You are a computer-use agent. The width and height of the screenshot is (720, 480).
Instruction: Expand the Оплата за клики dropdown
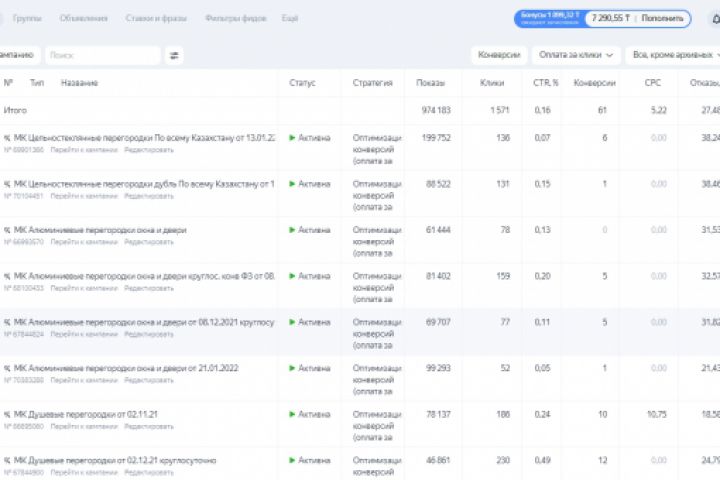pyautogui.click(x=575, y=55)
